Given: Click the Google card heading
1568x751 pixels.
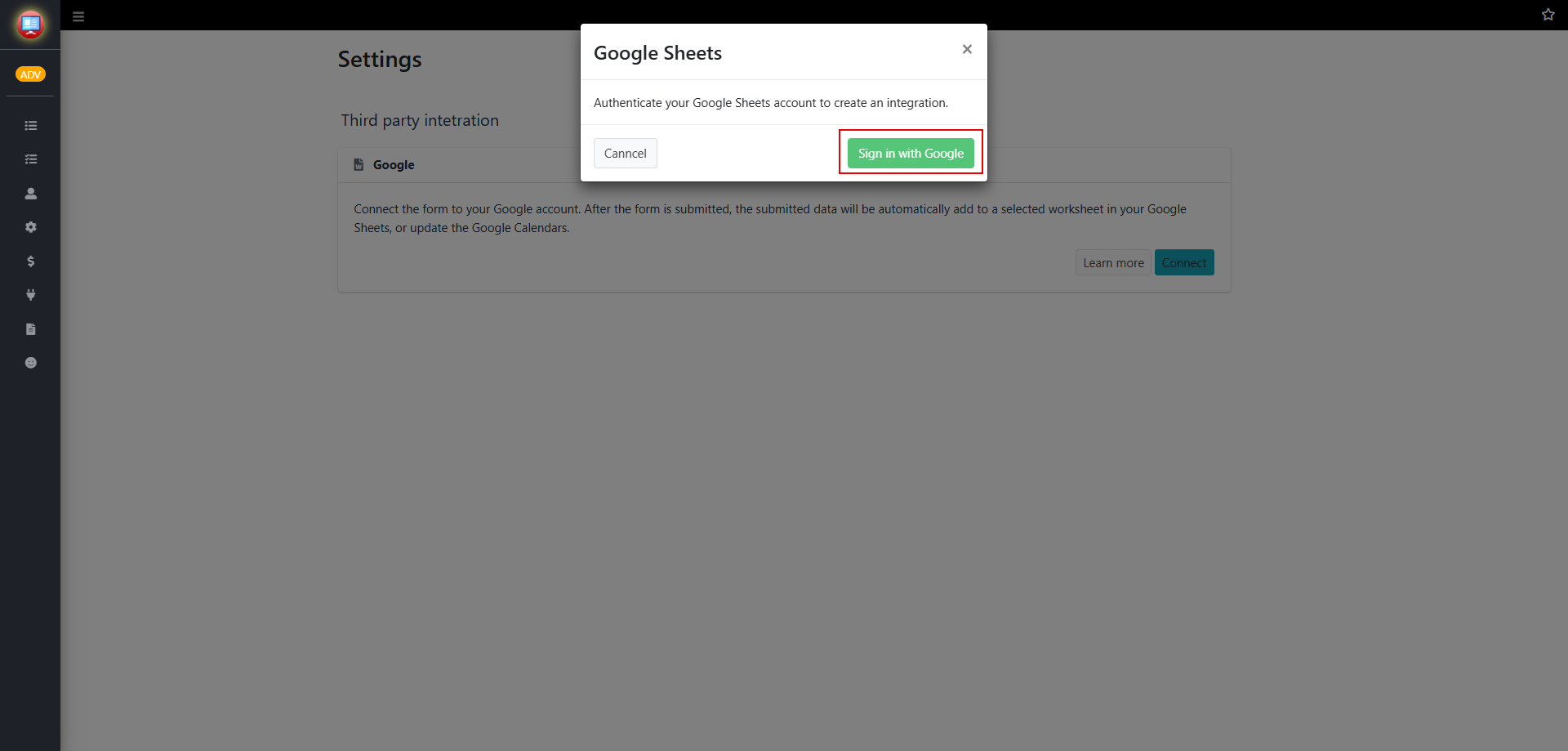Looking at the screenshot, I should (x=394, y=165).
